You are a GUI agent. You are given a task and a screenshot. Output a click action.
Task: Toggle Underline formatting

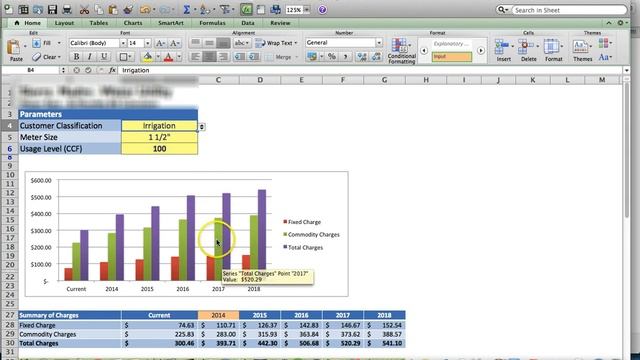[104, 57]
